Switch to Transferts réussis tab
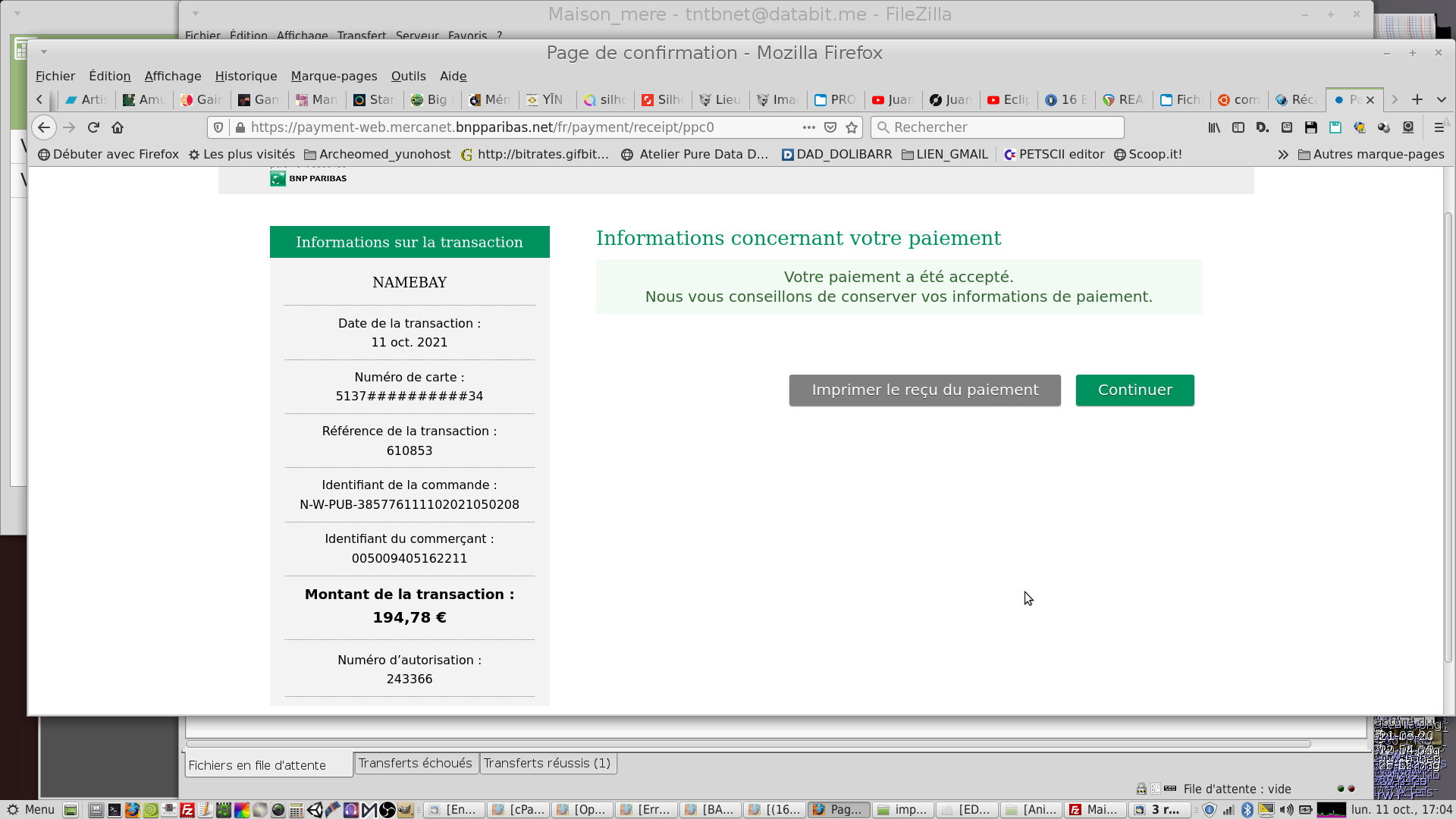1456x819 pixels. (547, 763)
